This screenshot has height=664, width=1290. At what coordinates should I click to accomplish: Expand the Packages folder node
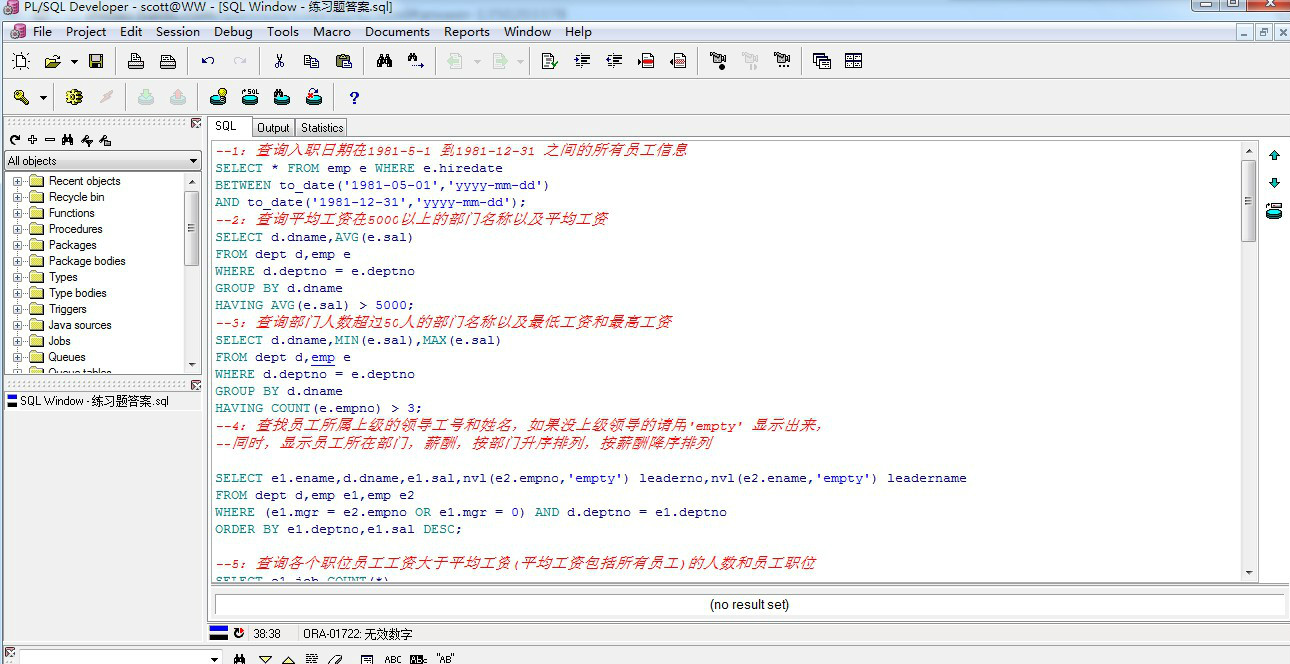click(x=17, y=245)
